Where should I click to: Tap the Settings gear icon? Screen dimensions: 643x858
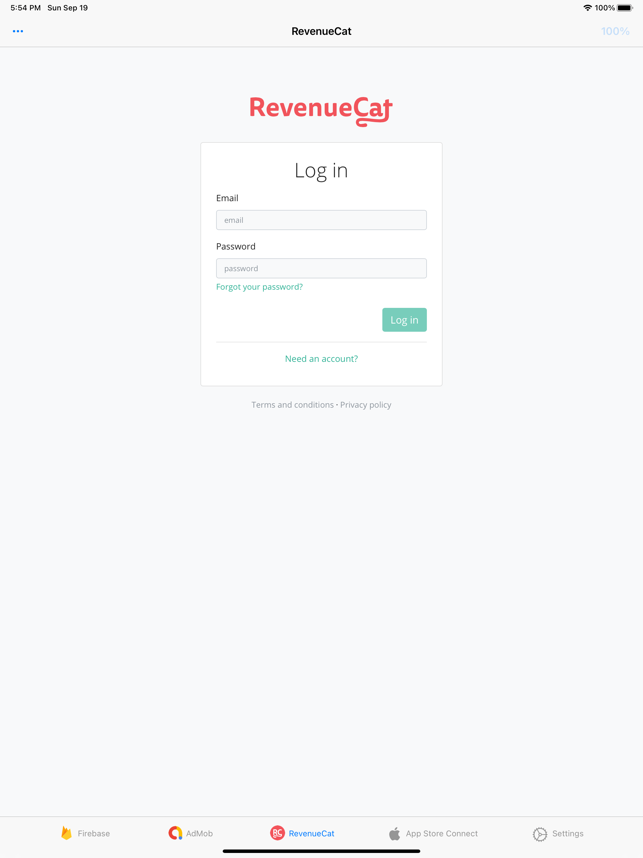(x=540, y=833)
